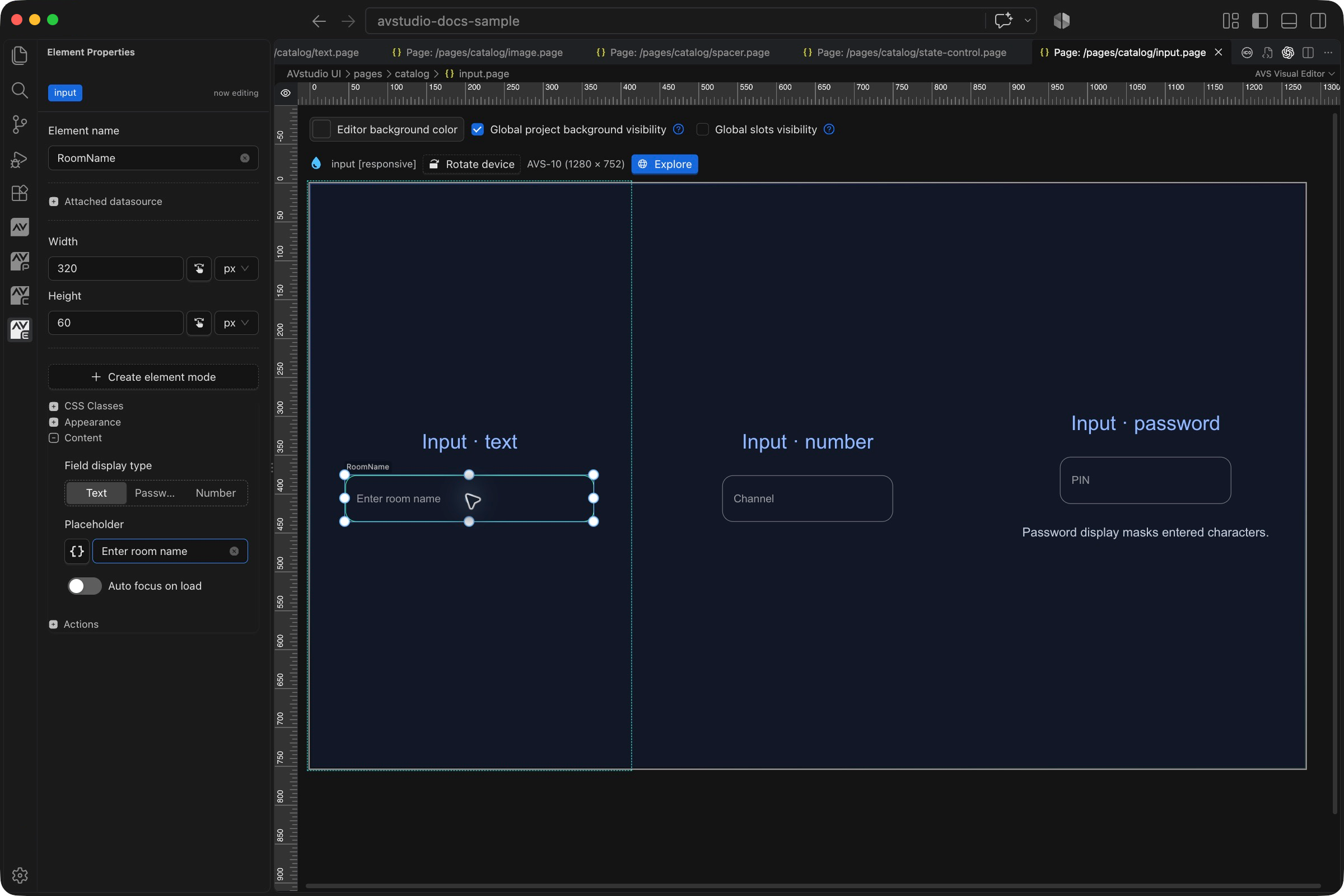
Task: Open Run and Debug icon
Action: coord(20,159)
